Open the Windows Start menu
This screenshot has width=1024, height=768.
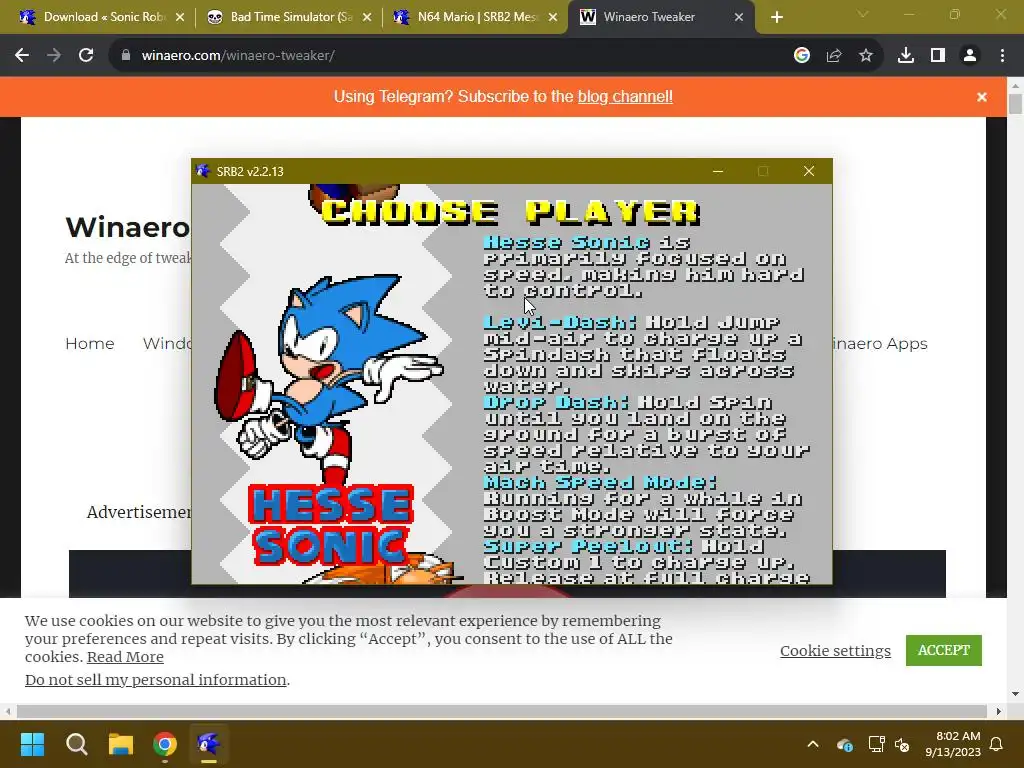point(32,744)
